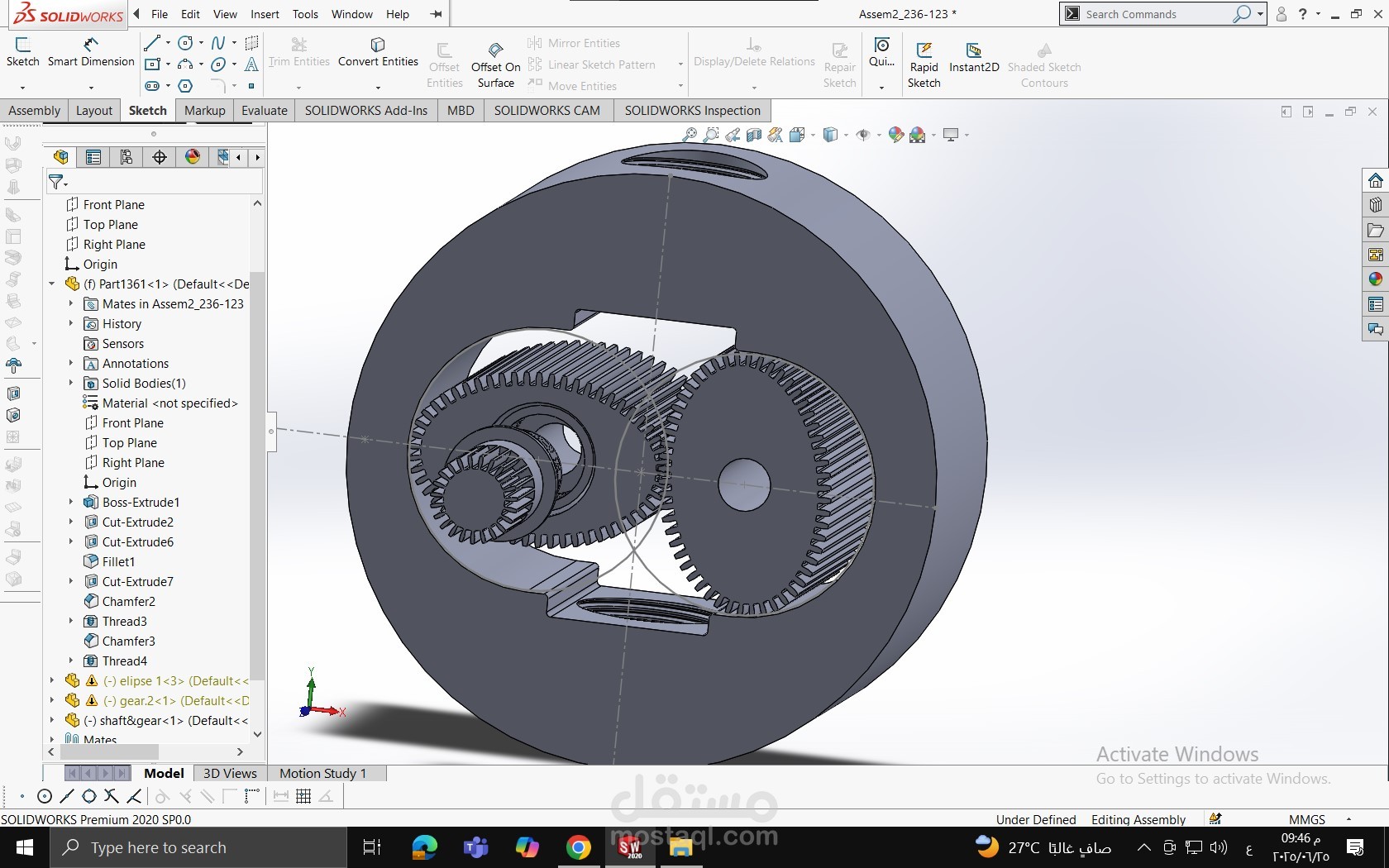Screen dimensions: 1389x868
Task: Select the Corner Rectangle sketch tool
Action: 152,64
